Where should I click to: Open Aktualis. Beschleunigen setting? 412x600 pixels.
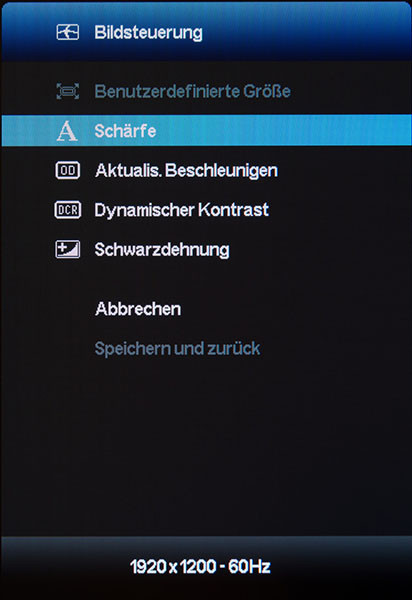(186, 171)
